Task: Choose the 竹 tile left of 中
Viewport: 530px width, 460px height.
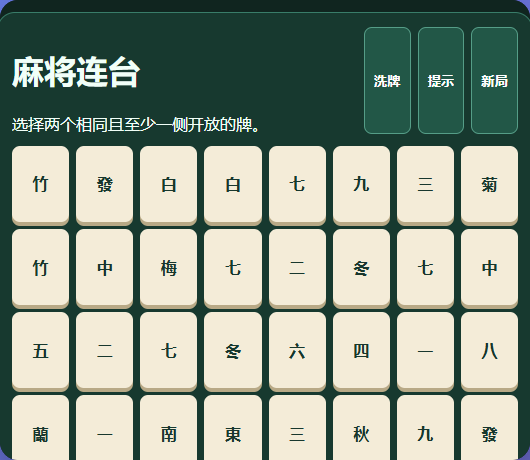Action: coord(41,268)
